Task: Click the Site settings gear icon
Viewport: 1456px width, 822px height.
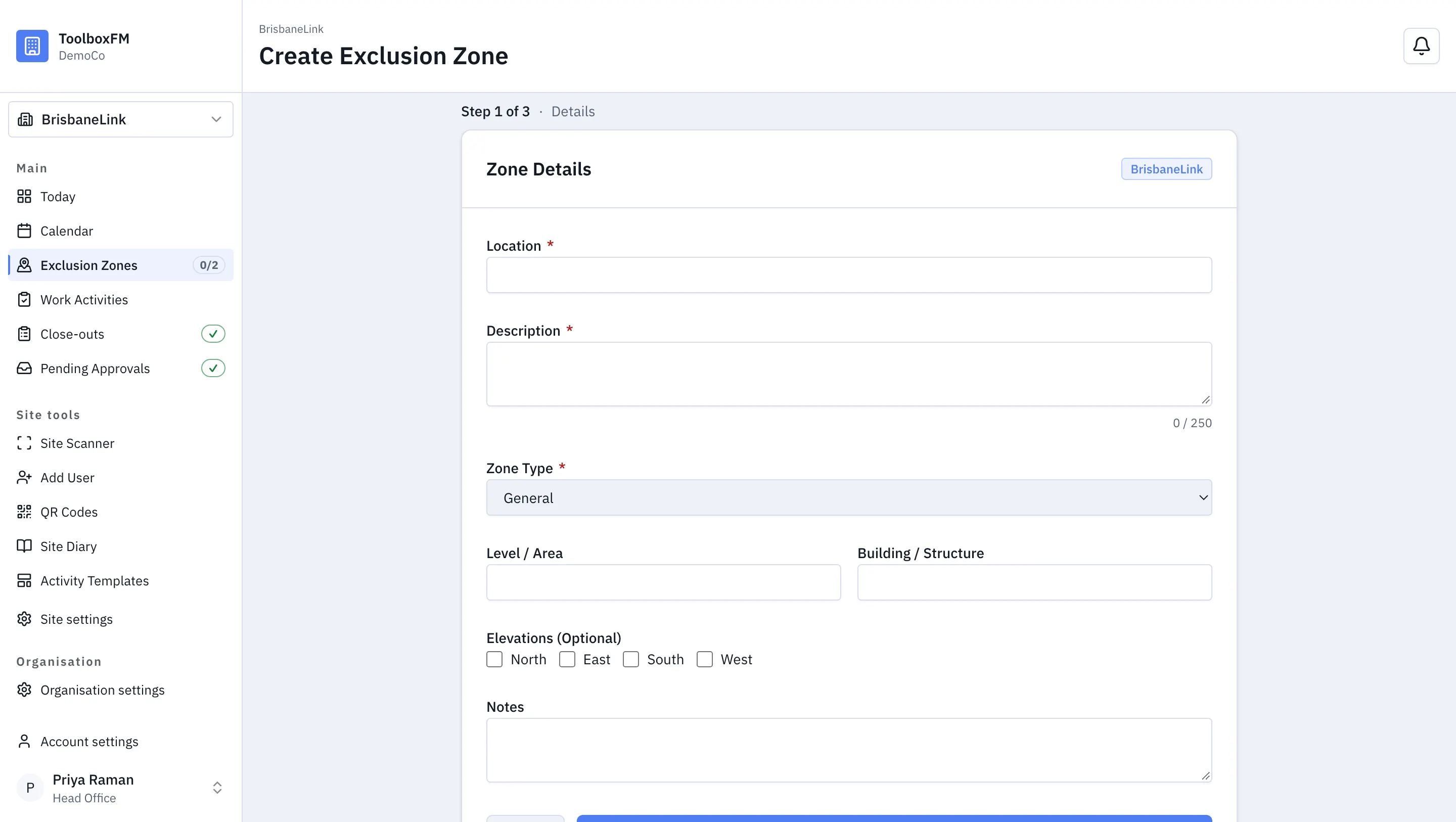Action: pyautogui.click(x=24, y=619)
